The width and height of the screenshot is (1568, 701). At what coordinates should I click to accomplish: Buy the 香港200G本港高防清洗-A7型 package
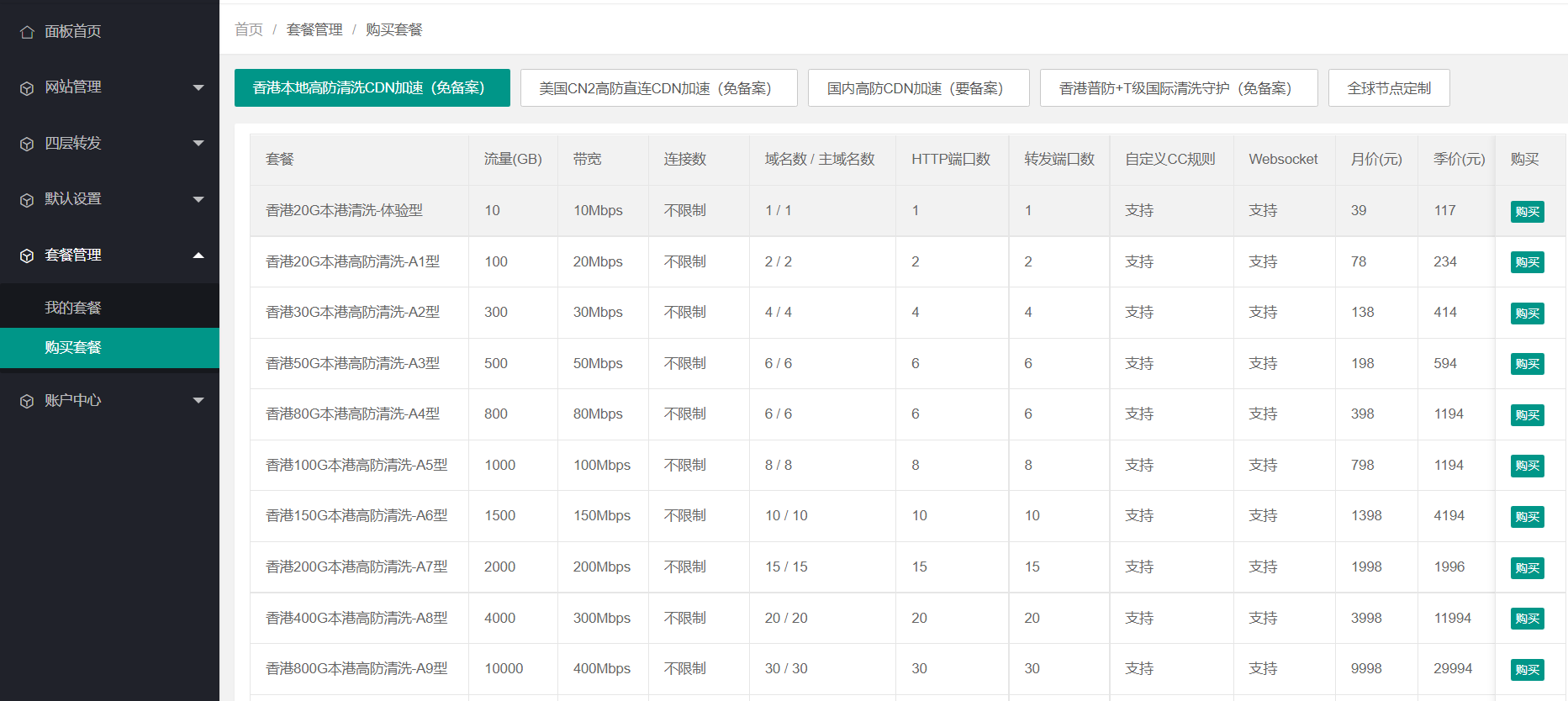tap(1527, 568)
